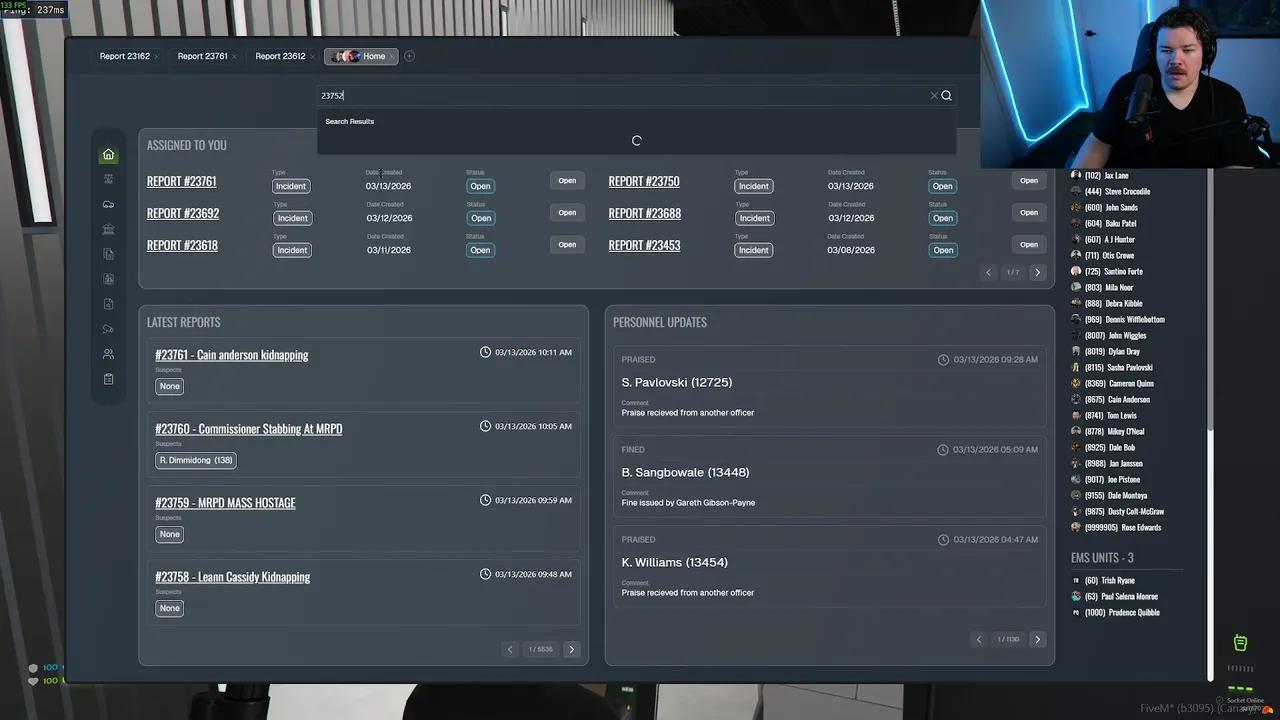Open the personnel people sidebar icon

109,354
